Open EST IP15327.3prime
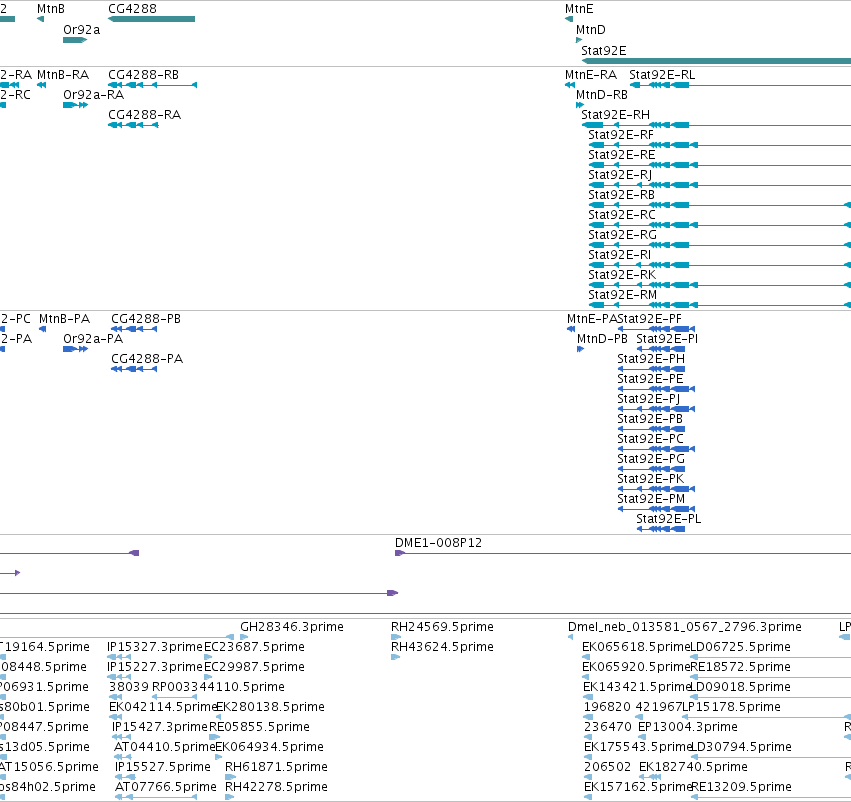Viewport: 851px width, 802px height. (x=155, y=647)
